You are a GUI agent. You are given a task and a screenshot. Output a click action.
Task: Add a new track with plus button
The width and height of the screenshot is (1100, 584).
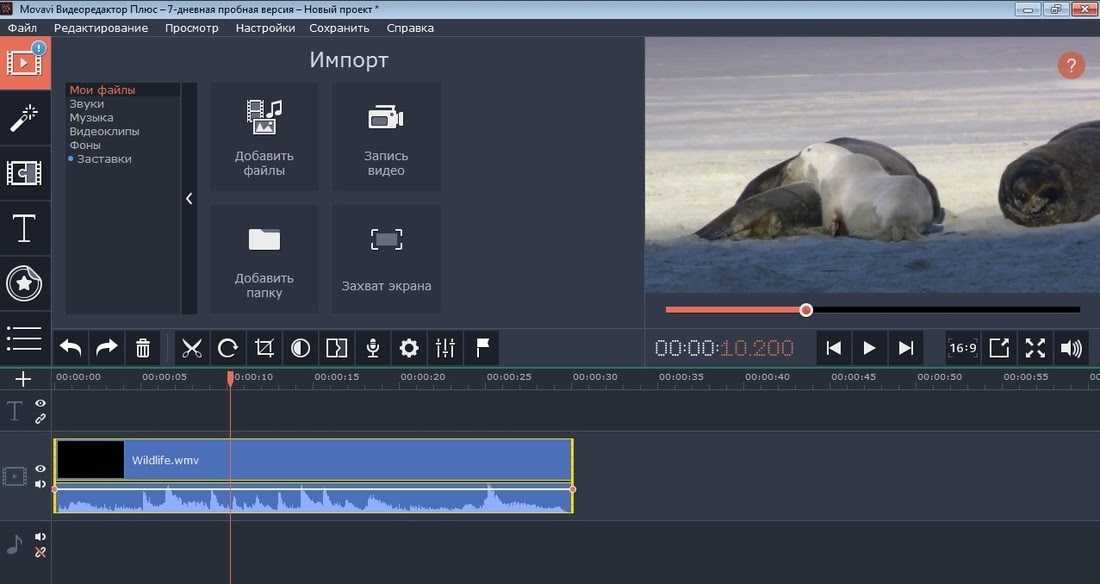point(23,379)
